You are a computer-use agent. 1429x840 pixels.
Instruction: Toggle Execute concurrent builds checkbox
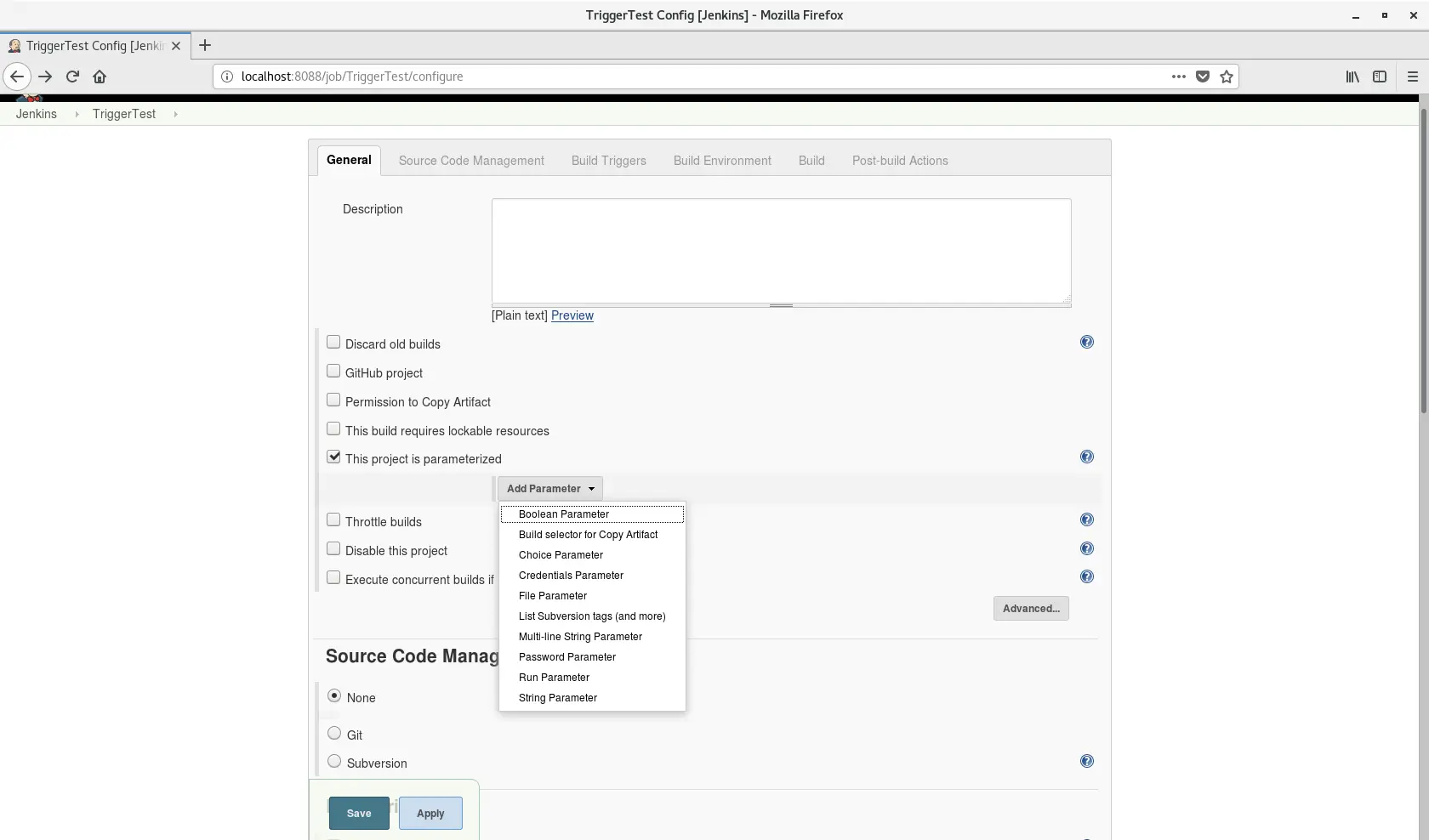[x=333, y=577]
